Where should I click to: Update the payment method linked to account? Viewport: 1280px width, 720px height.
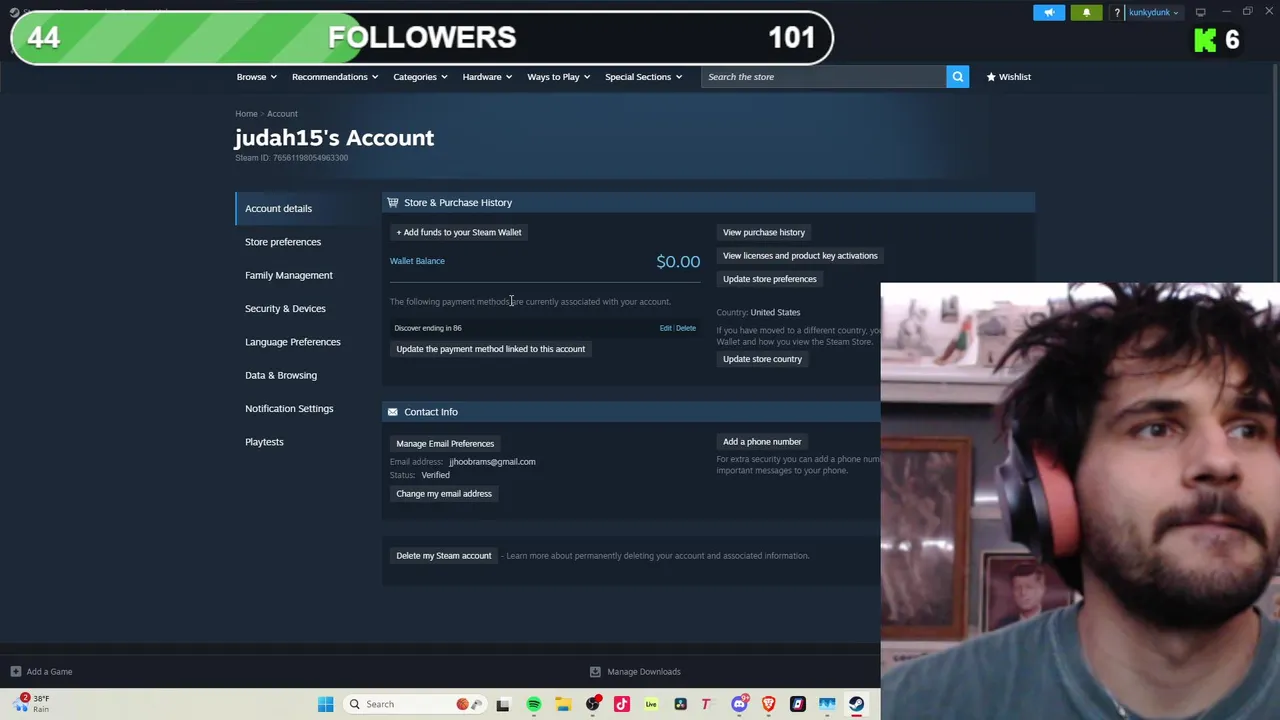point(490,349)
